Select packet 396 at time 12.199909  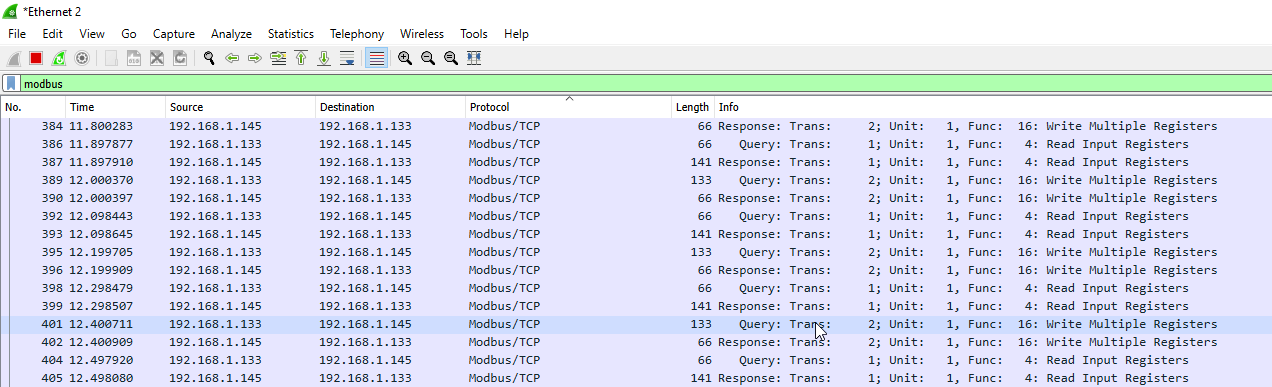[636, 270]
